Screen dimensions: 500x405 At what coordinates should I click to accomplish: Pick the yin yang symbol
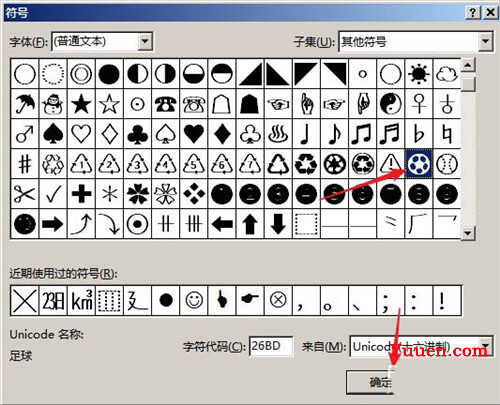(391, 104)
